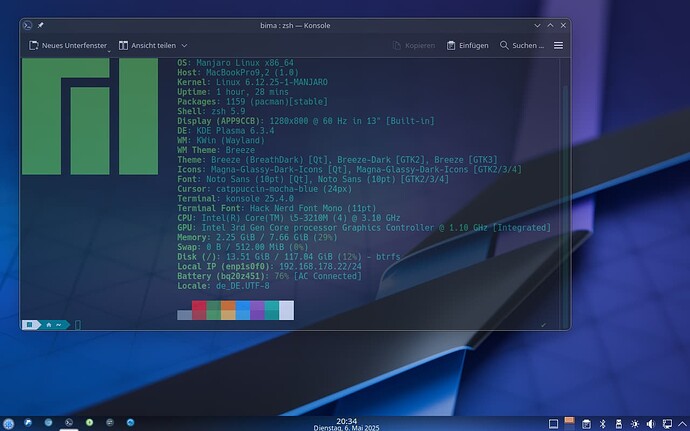Image resolution: width=690 pixels, height=431 pixels.
Task: Click the 'OS: Manjaro Linux x86_64' line
Action: click(x=235, y=63)
